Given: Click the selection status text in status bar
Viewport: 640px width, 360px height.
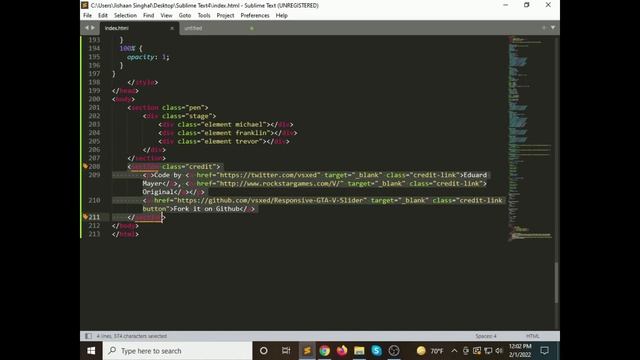Looking at the screenshot, I should [131, 336].
